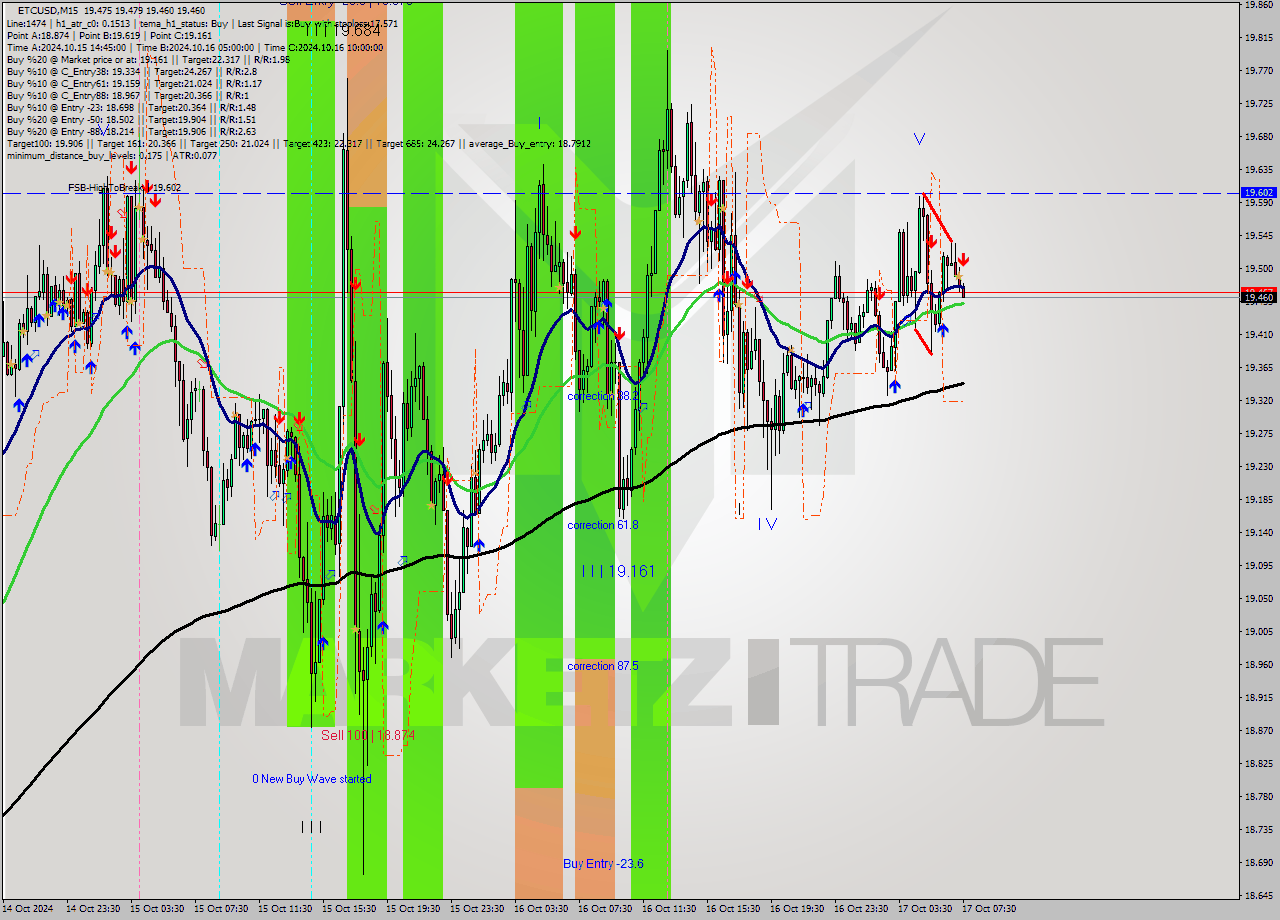Click the 19.725 price axis value
This screenshot has height=920, width=1280.
pyautogui.click(x=1258, y=103)
